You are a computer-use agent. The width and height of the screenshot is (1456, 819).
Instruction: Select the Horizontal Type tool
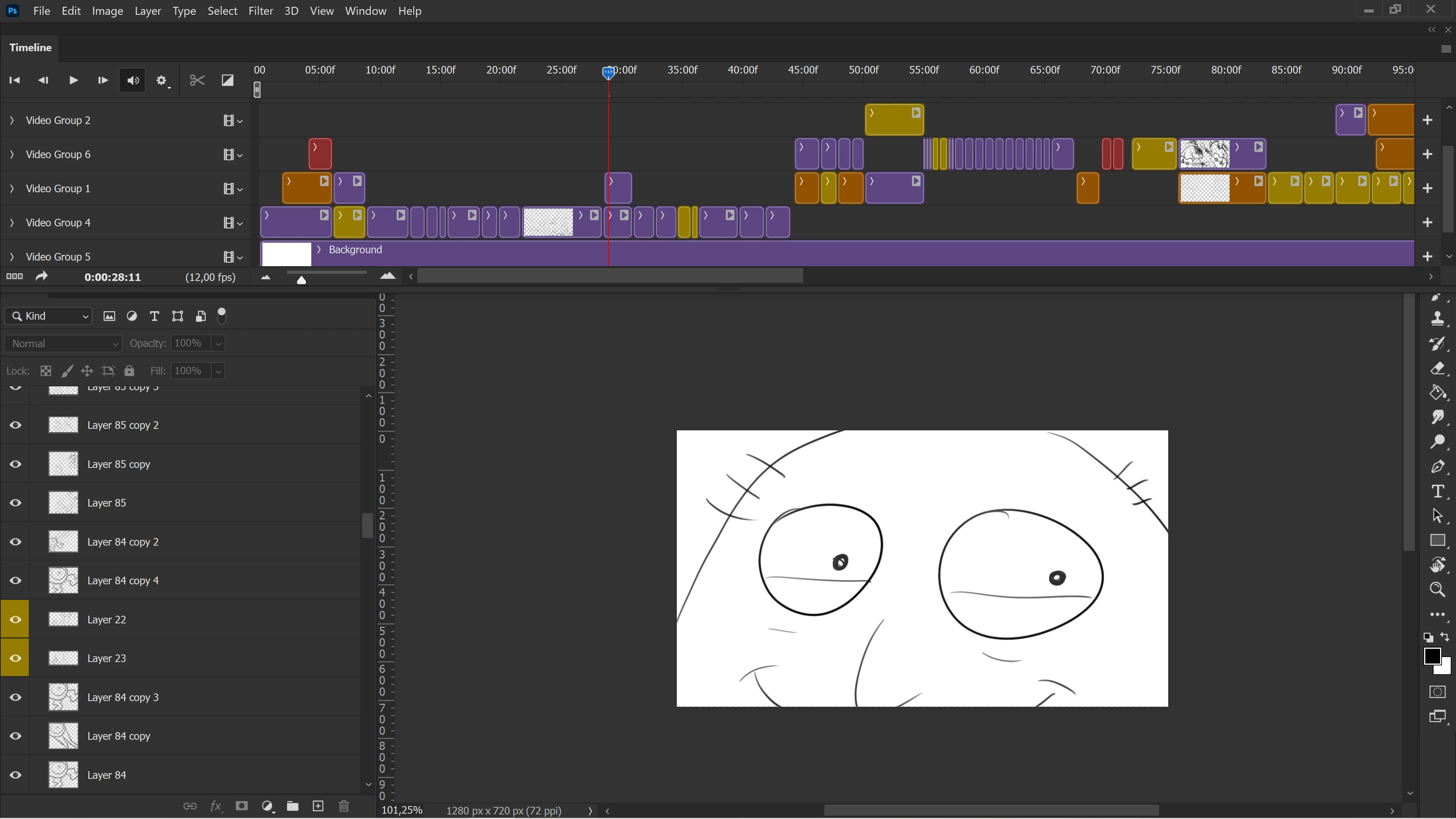[x=1437, y=491]
